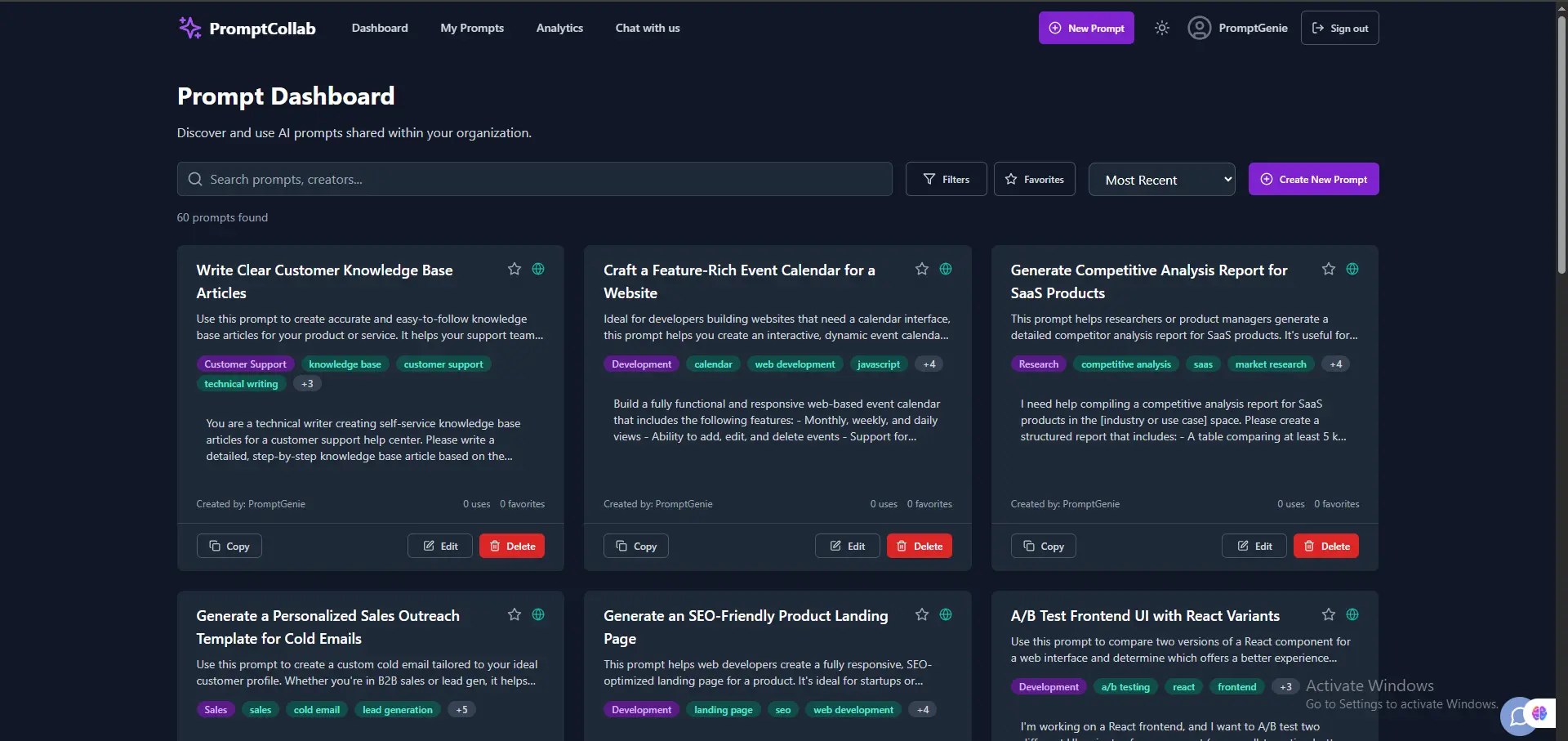
Task: Expand +4 tags on SEO Landing Page card
Action: coord(923,710)
